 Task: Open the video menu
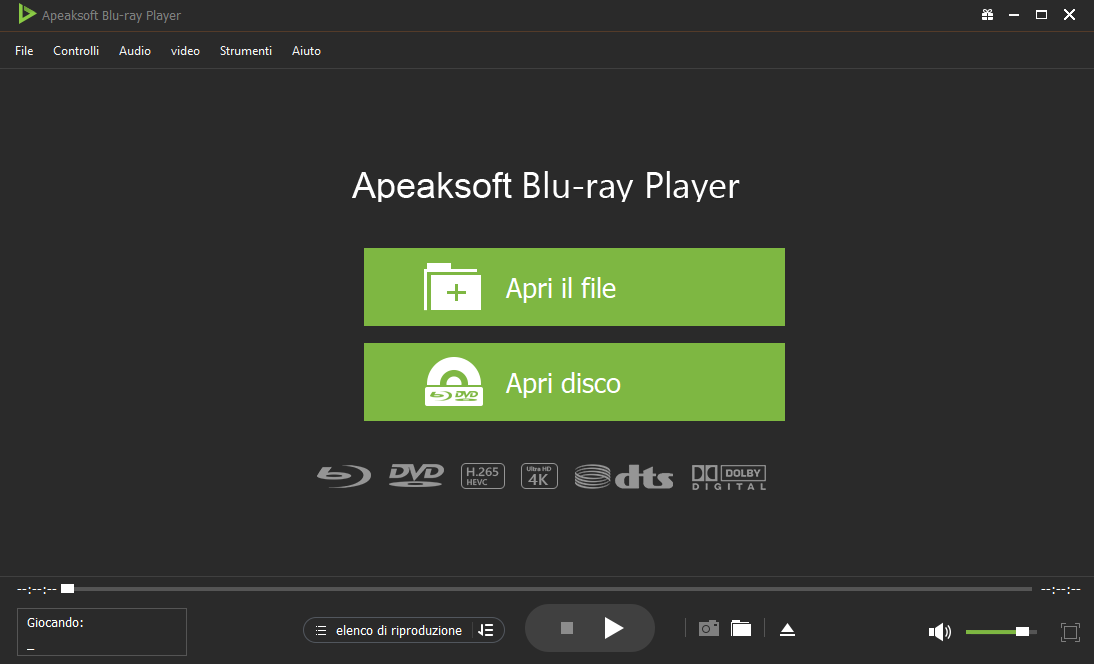point(185,51)
